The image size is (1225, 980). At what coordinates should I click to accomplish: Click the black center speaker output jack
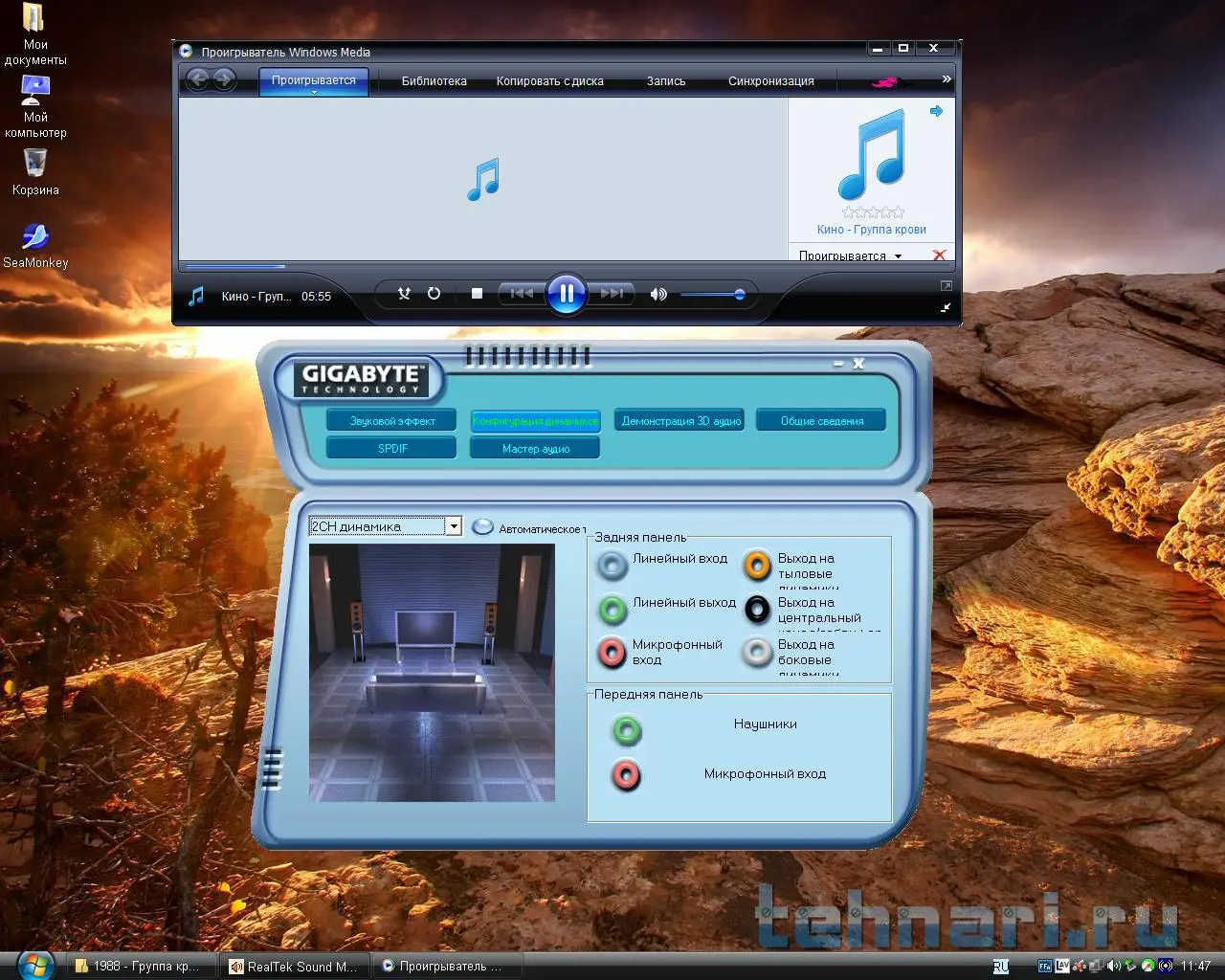(x=757, y=609)
